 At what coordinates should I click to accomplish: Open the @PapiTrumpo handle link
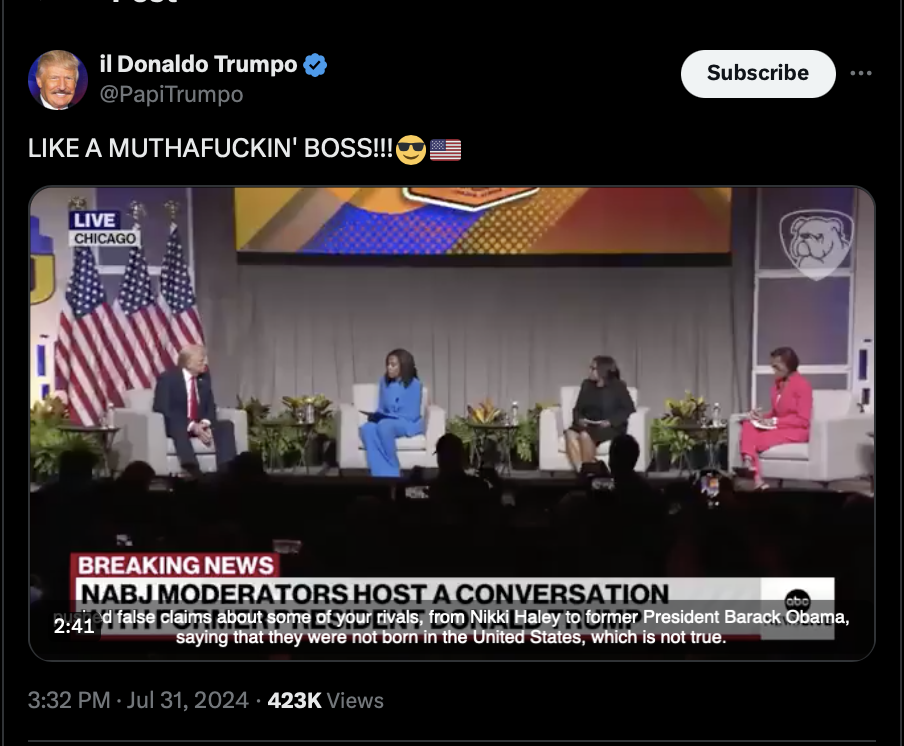click(171, 94)
